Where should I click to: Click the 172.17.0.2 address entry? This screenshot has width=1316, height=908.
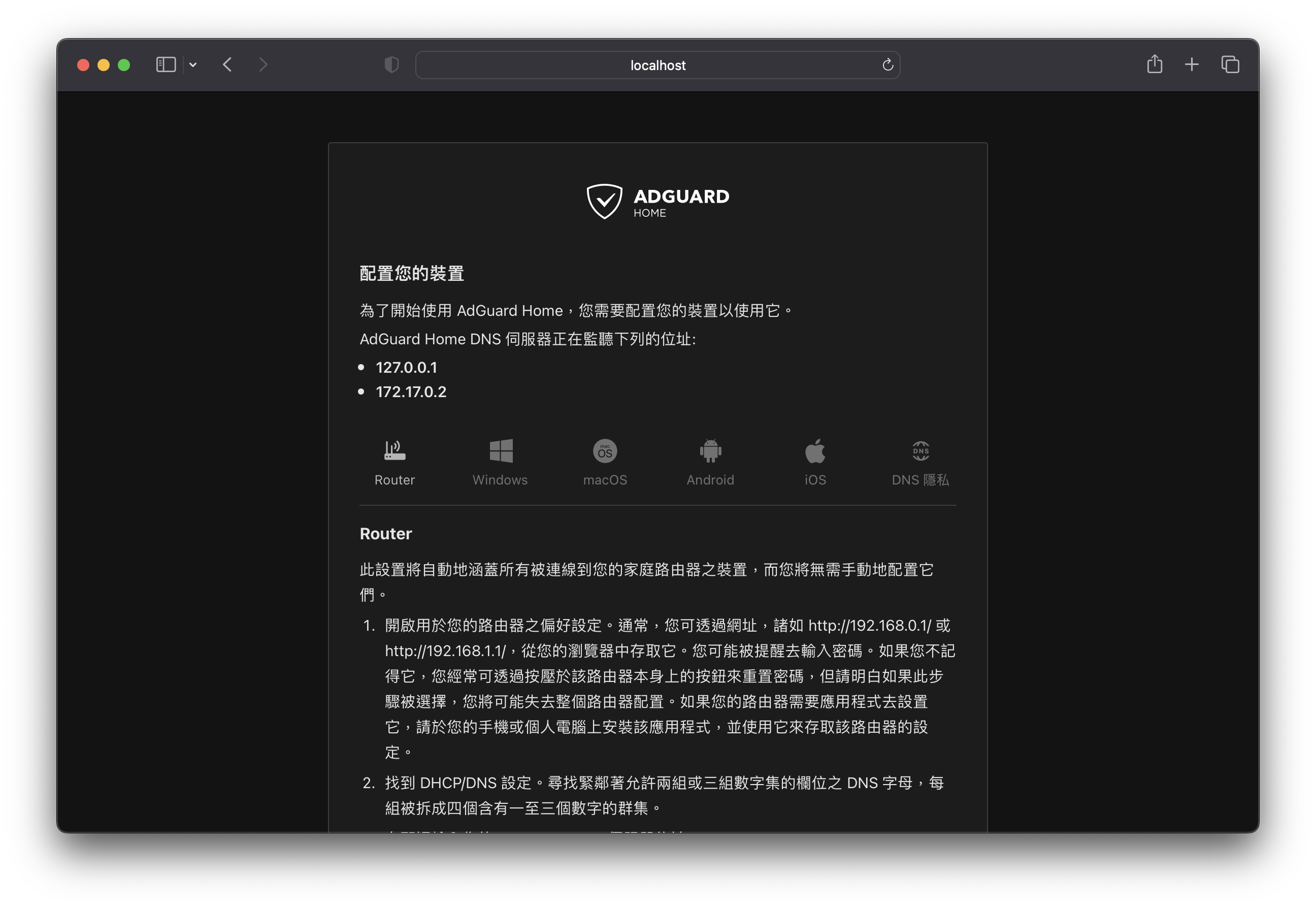click(x=411, y=392)
